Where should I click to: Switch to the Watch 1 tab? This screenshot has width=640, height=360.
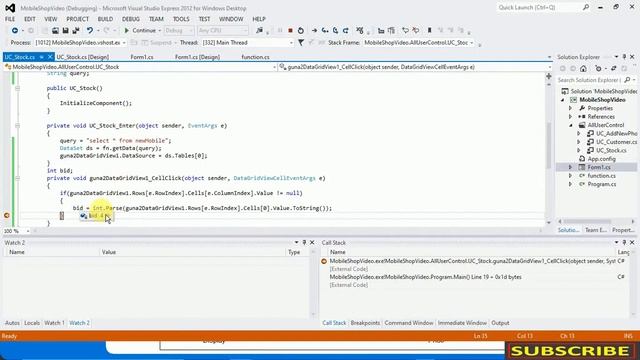coord(54,323)
